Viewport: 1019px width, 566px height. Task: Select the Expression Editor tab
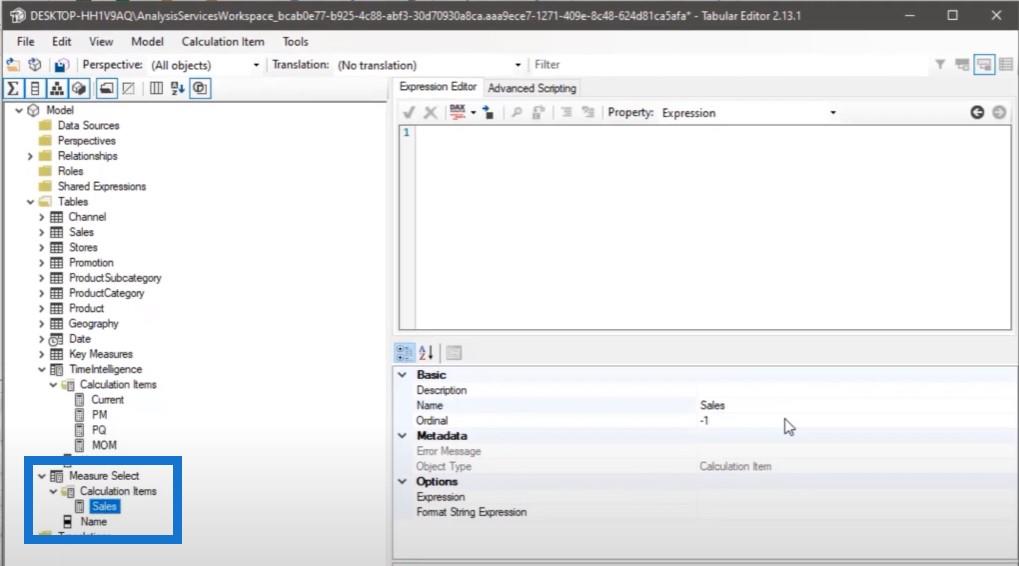click(437, 87)
